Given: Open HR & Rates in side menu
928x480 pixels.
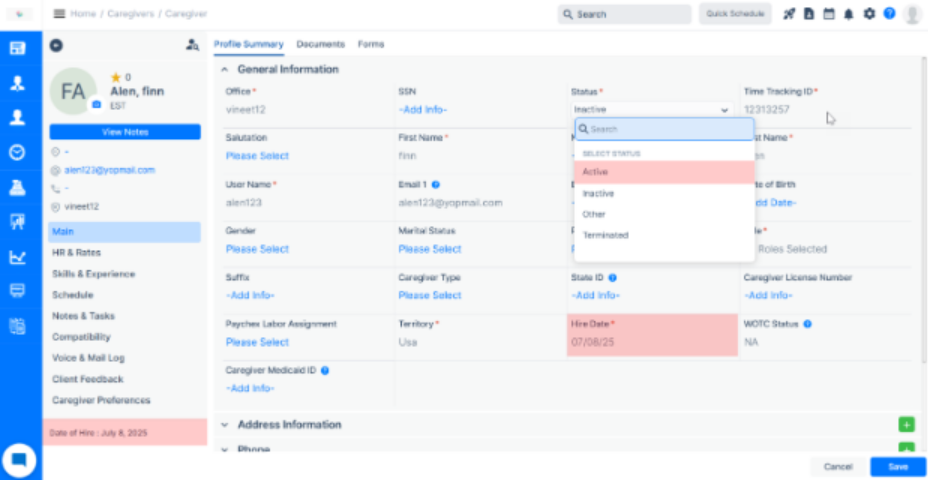Looking at the screenshot, I should (x=76, y=253).
